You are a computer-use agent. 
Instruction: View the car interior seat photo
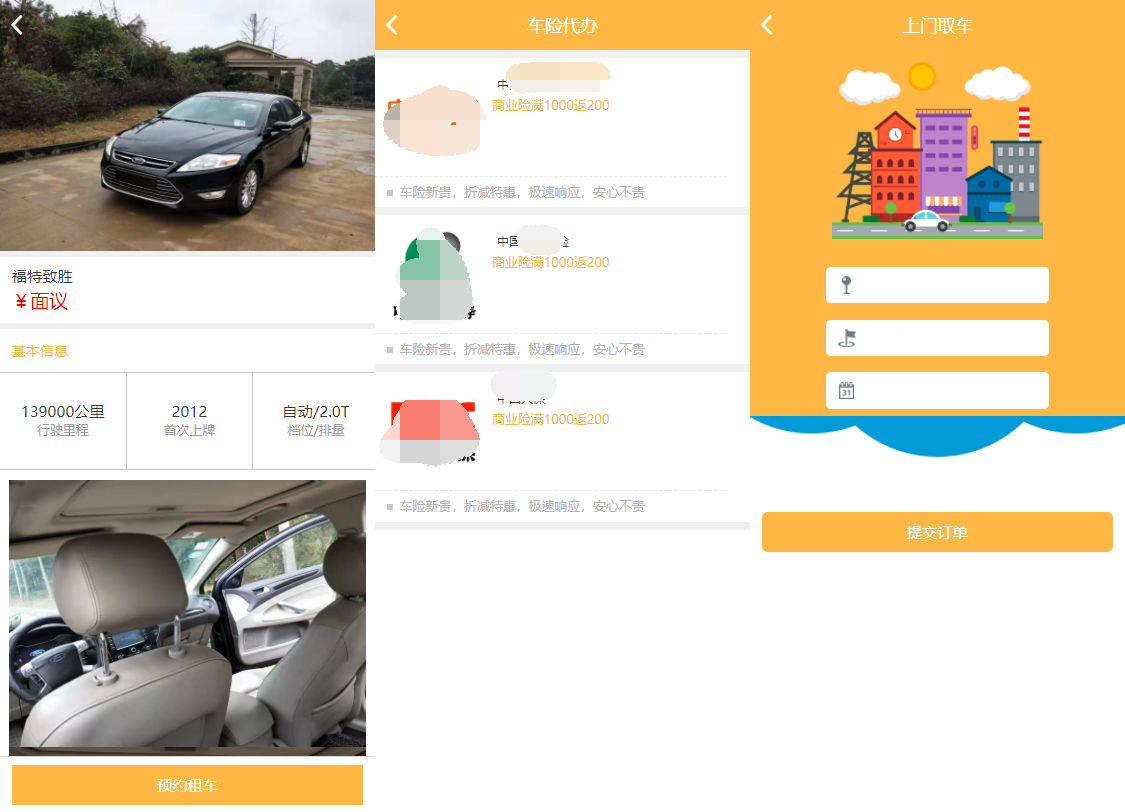pos(187,617)
